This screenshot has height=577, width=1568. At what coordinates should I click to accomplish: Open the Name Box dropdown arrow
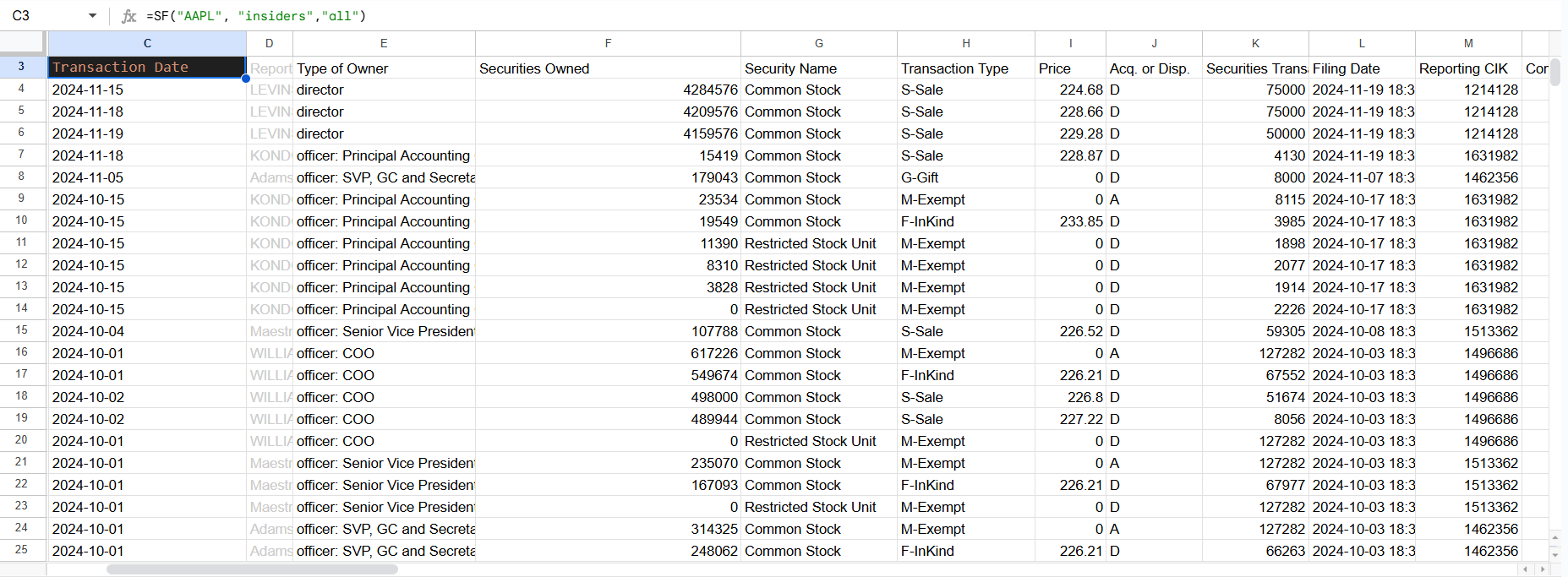(92, 16)
